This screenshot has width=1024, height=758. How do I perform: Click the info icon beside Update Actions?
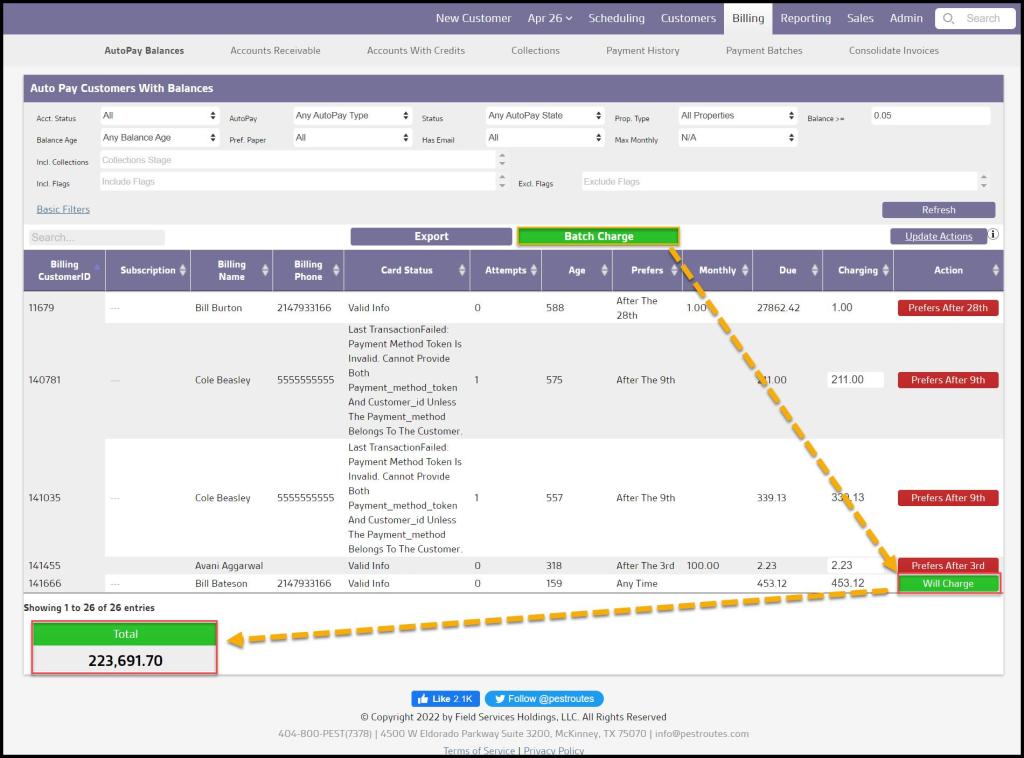point(994,235)
